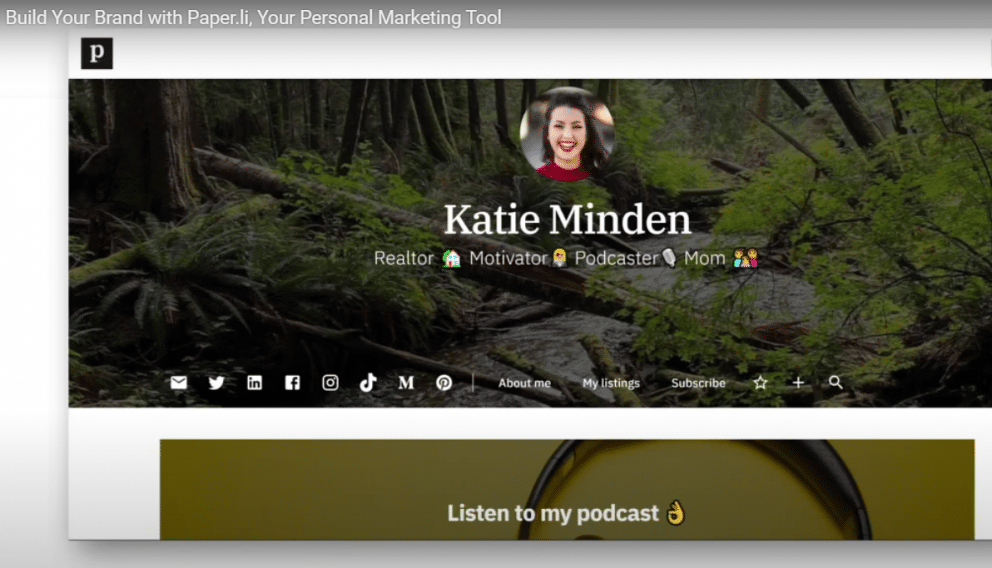This screenshot has width=992, height=568.
Task: Open the 'Listen to my podcast' banner
Action: click(x=567, y=490)
